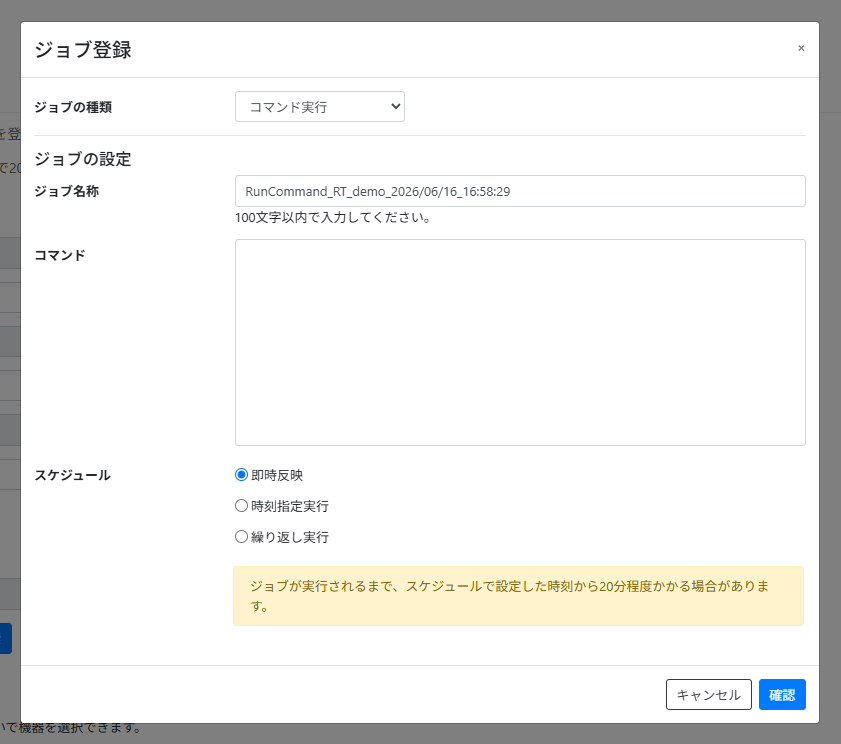Click the コマンド label
This screenshot has height=744, width=841.
[x=60, y=255]
